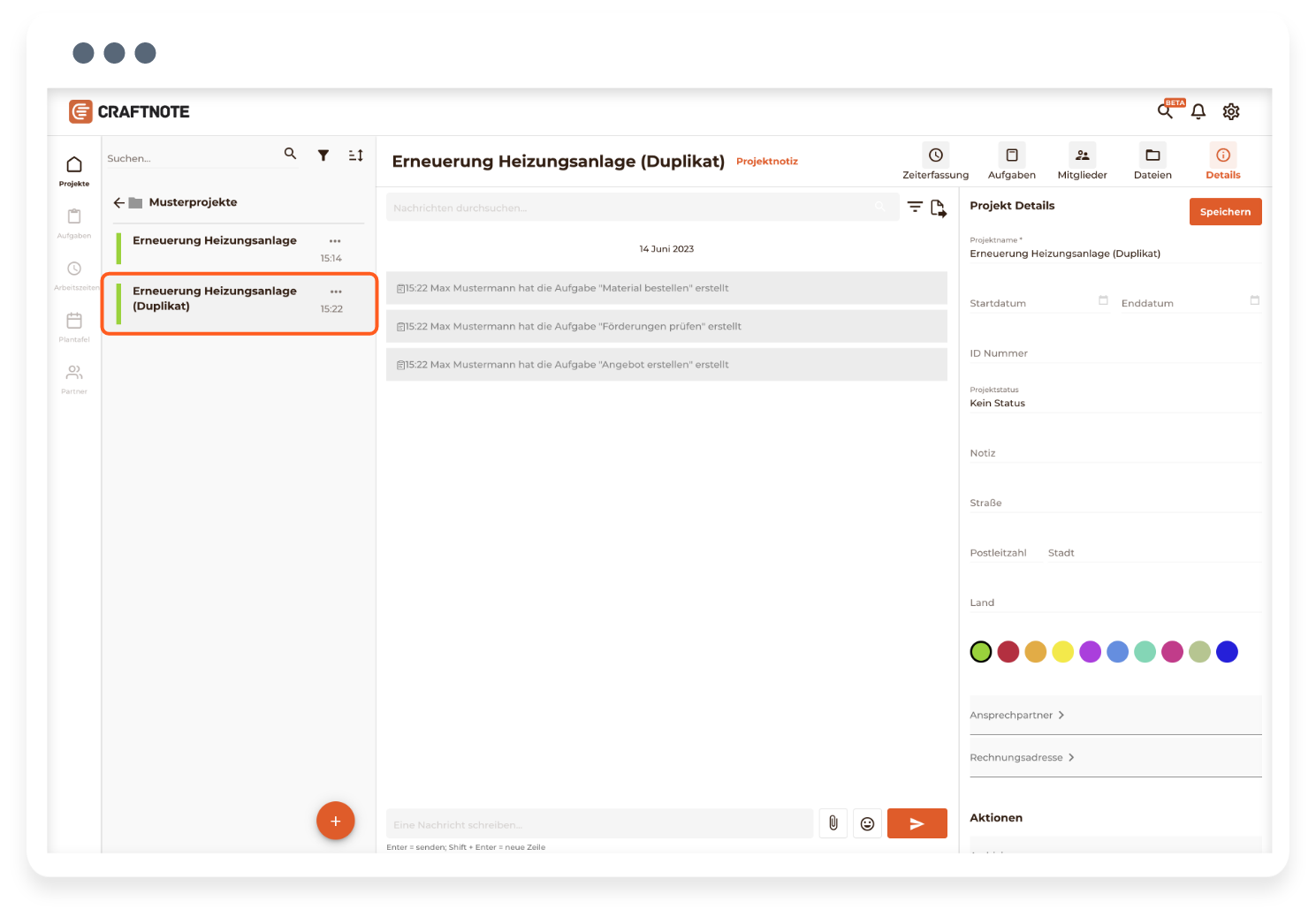Click the export chat icon
1316x917 pixels.
pyautogui.click(x=938, y=208)
